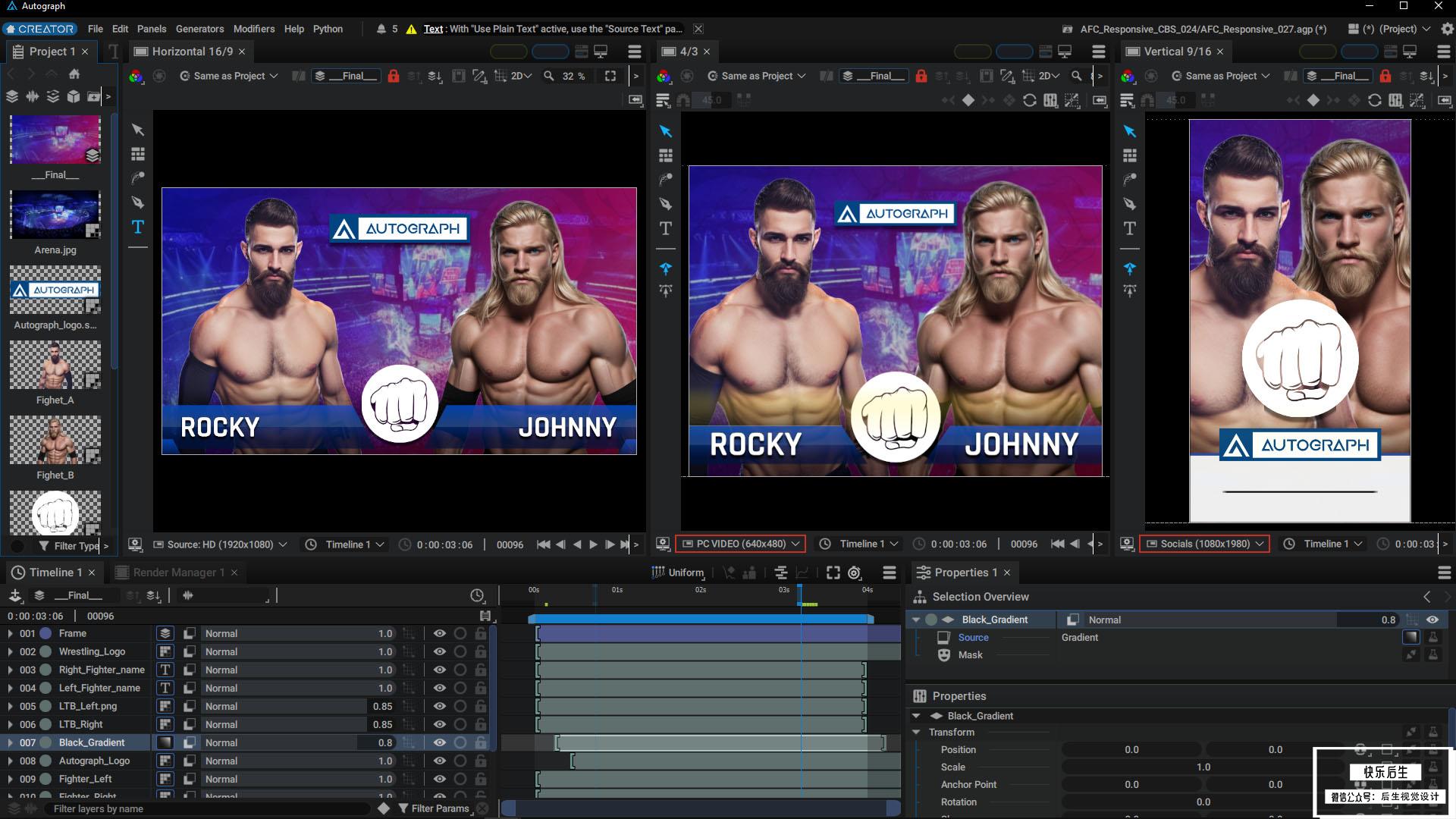
Task: Select the Vertical 9/16 tab
Action: (x=1176, y=52)
